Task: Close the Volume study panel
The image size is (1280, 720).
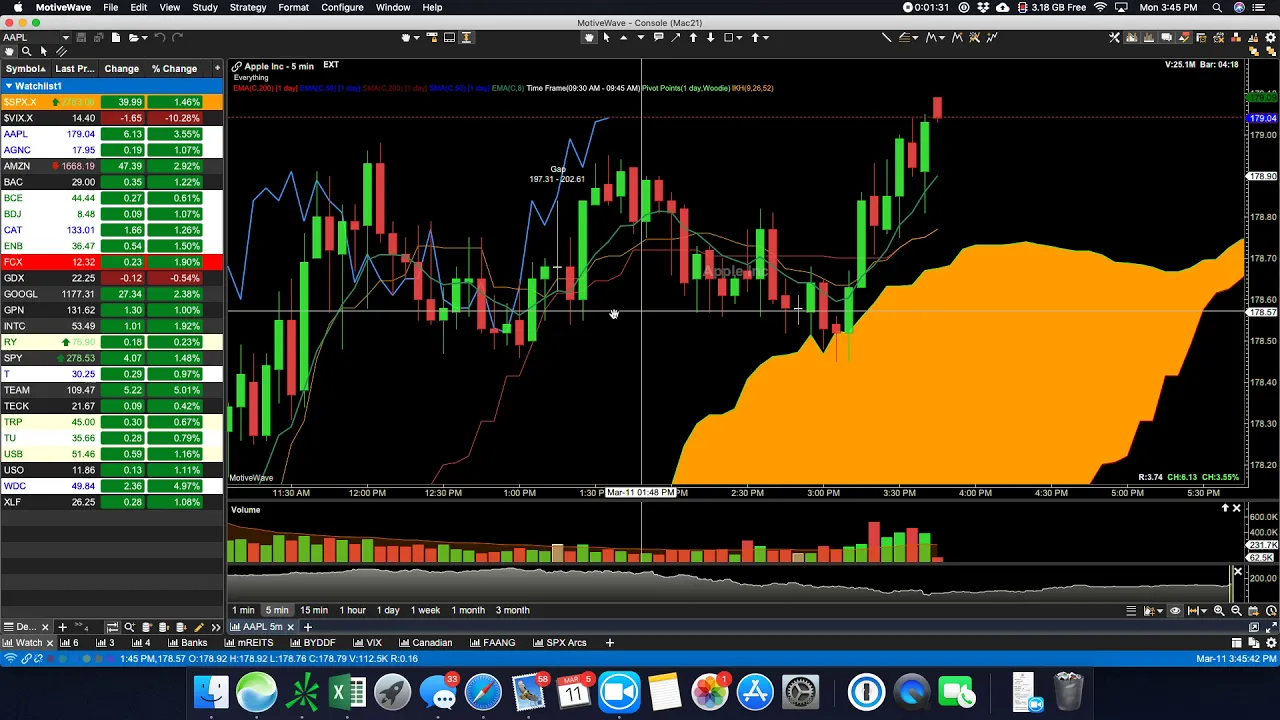Action: click(x=1236, y=509)
